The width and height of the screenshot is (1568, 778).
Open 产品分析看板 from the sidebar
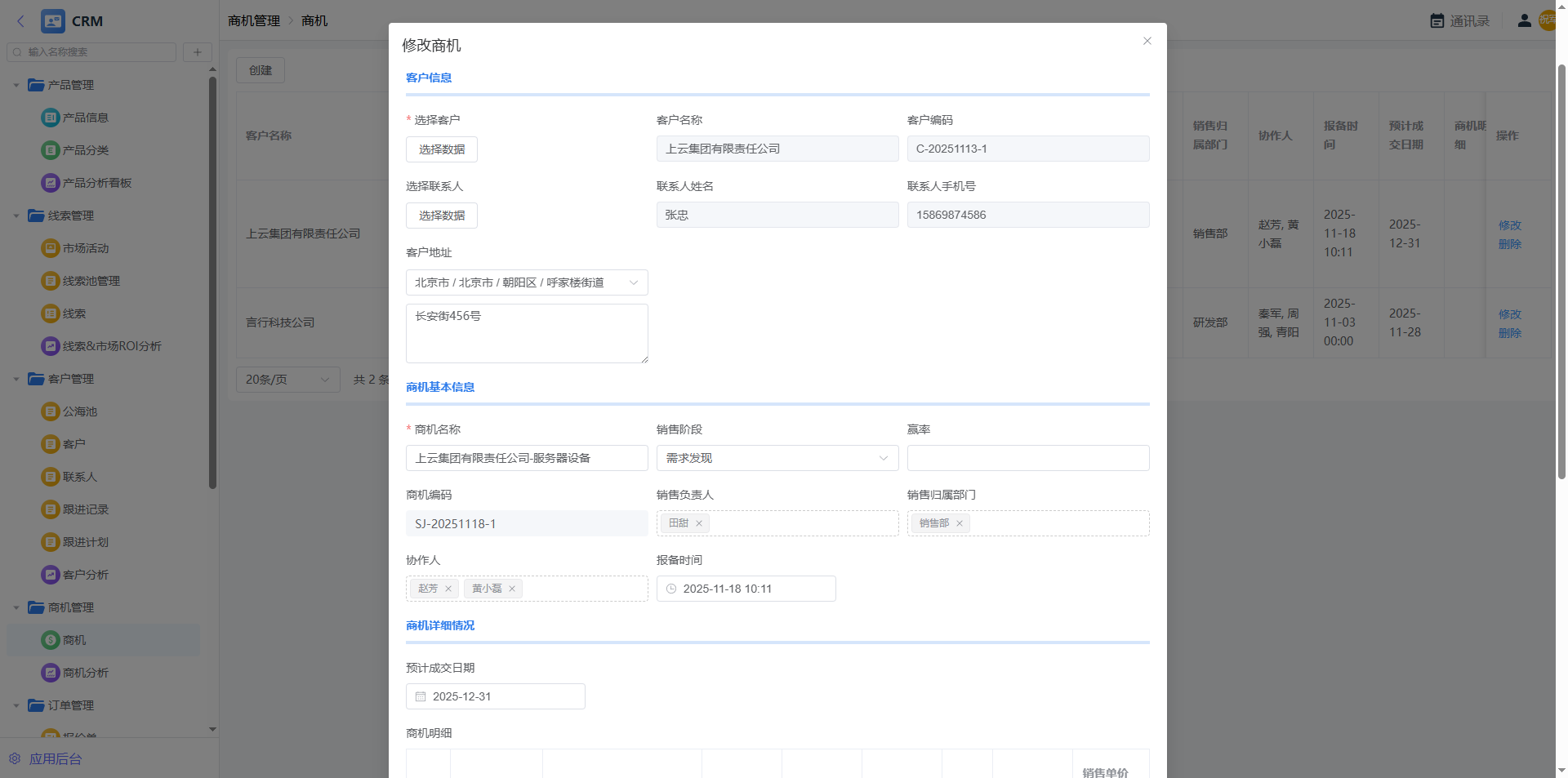(96, 183)
